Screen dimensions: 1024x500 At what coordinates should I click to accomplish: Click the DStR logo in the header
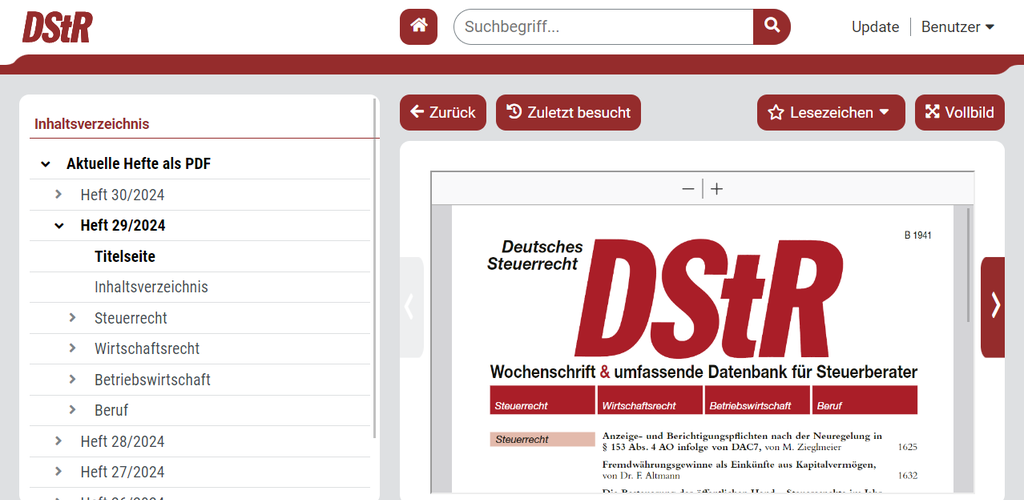click(57, 27)
